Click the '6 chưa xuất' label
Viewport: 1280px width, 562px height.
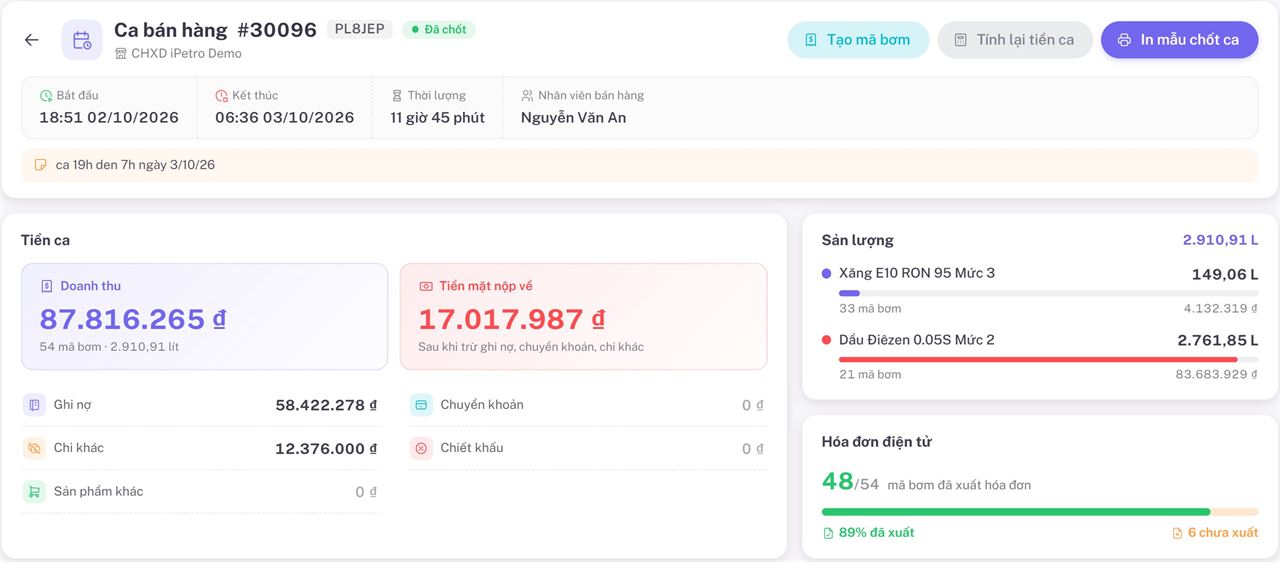(x=1223, y=533)
